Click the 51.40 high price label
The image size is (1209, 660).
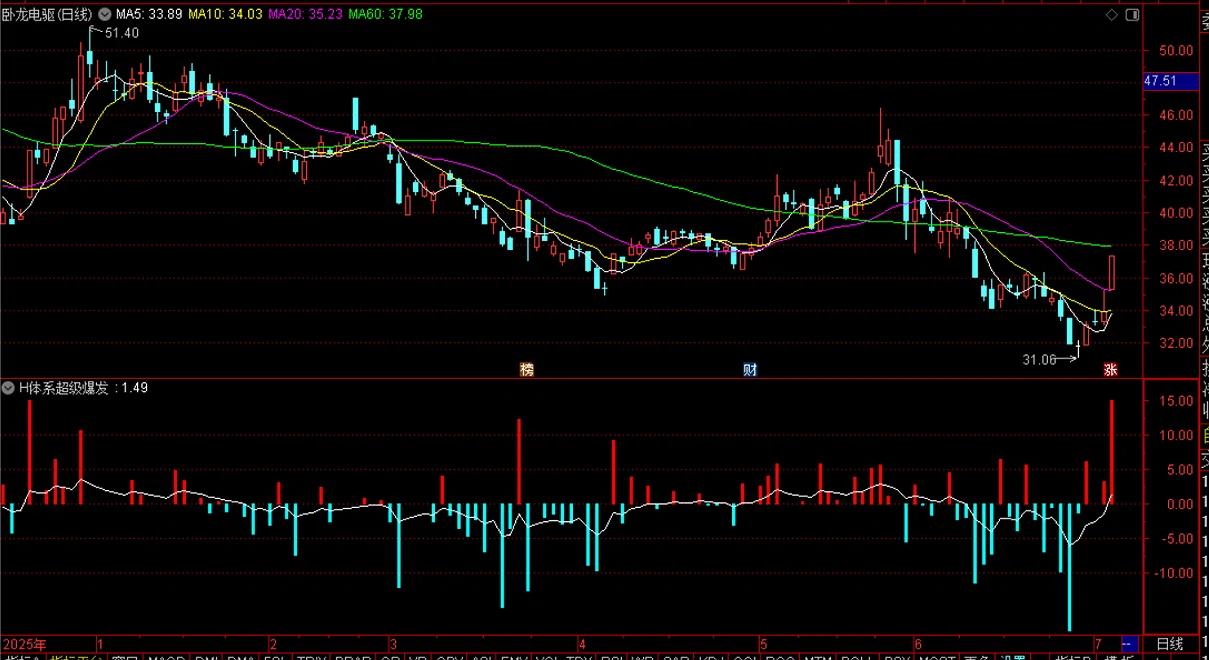[x=121, y=33]
